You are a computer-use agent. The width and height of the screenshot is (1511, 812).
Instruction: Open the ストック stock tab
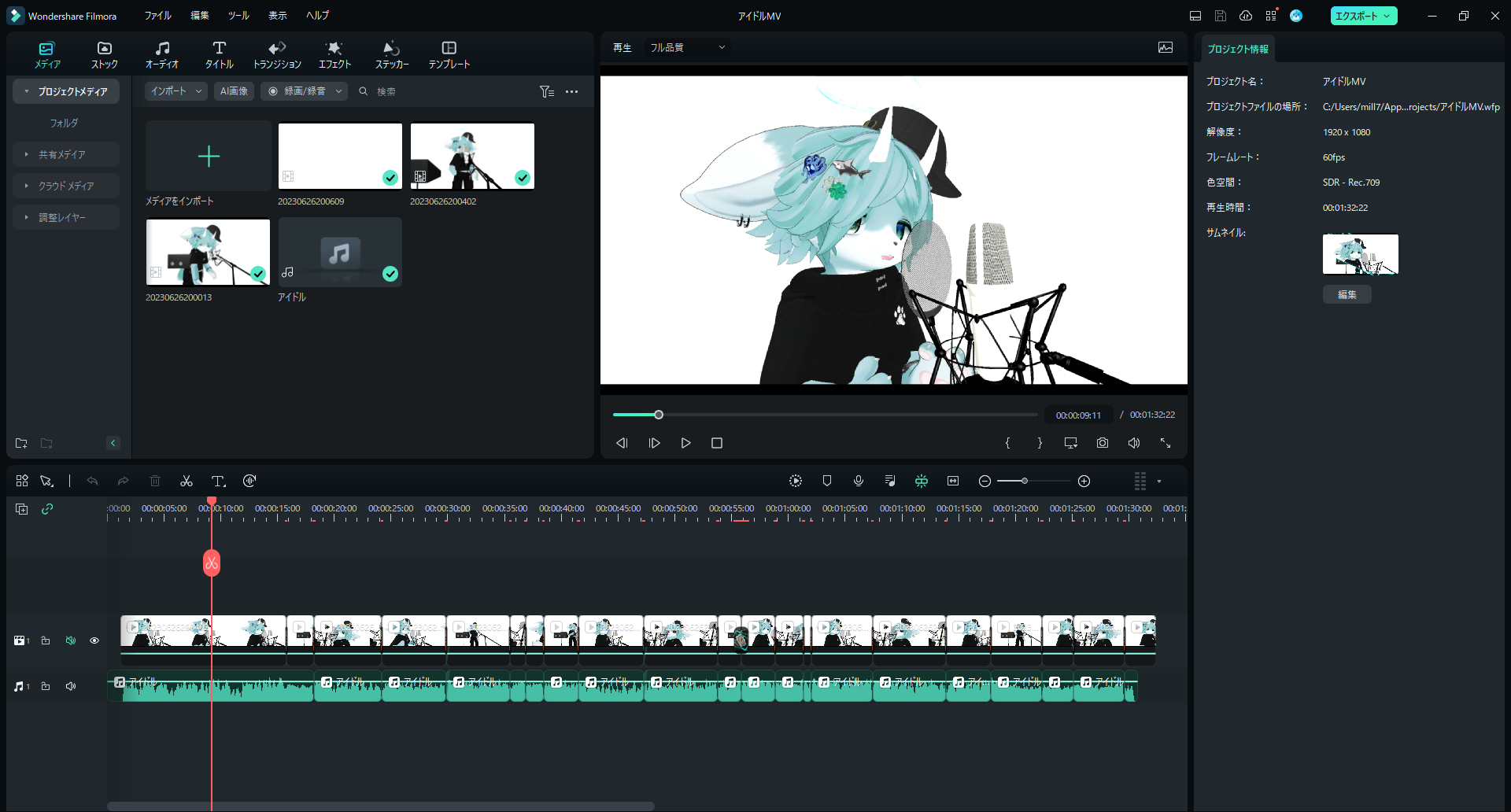(104, 55)
